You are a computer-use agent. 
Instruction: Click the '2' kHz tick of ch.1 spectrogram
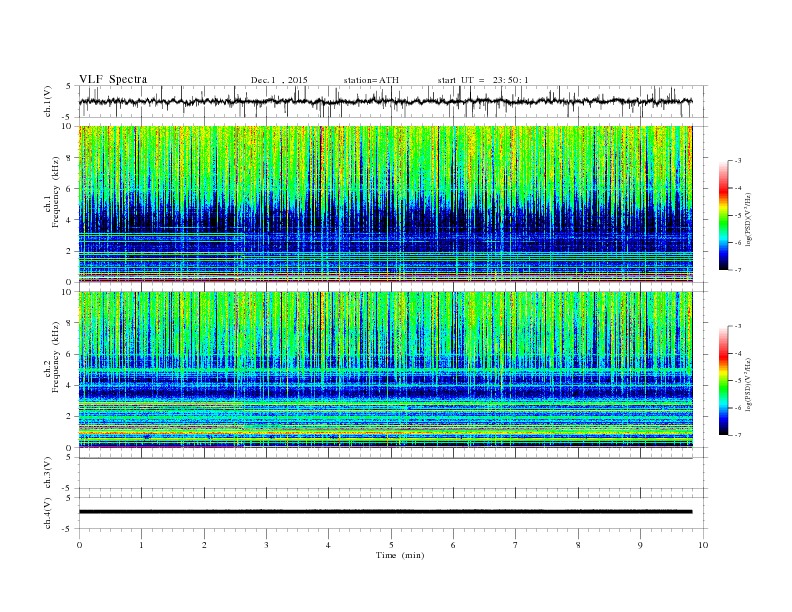click(x=69, y=251)
